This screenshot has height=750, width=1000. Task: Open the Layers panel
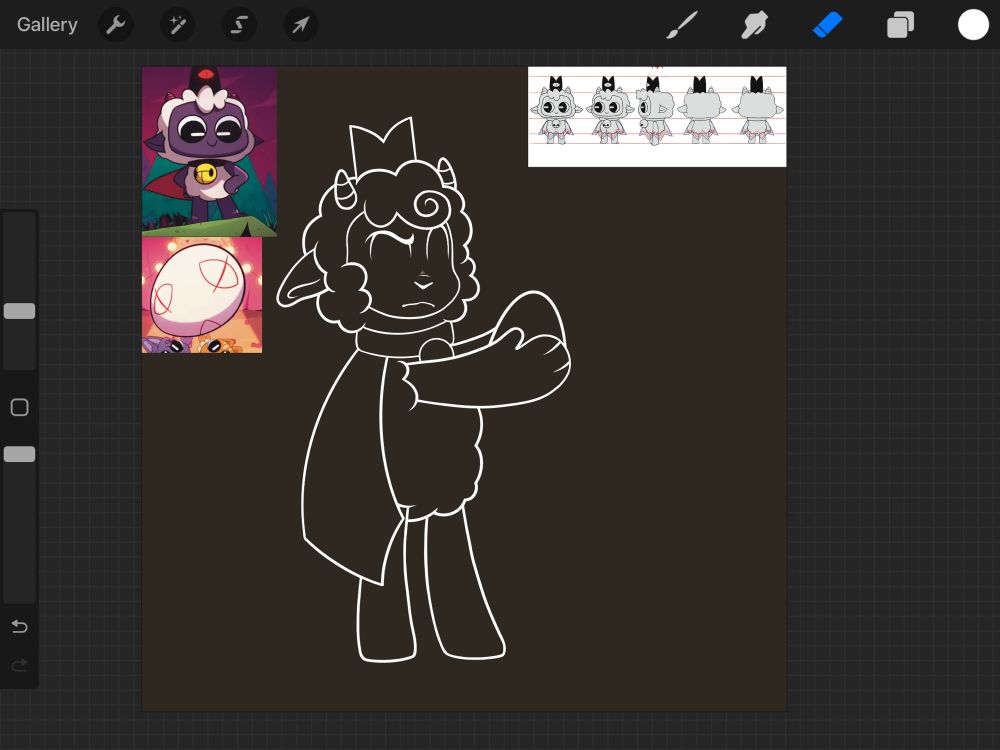[x=901, y=25]
